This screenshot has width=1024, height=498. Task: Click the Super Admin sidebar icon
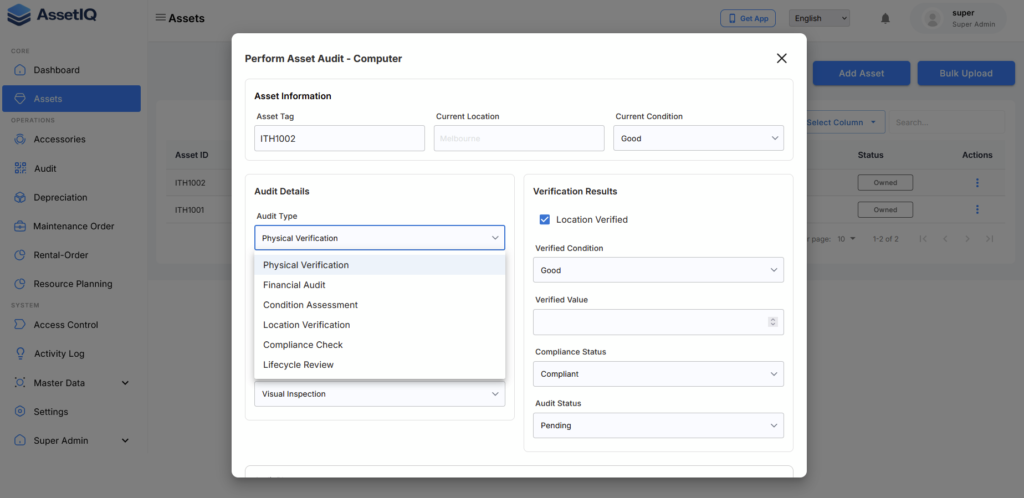coord(20,441)
